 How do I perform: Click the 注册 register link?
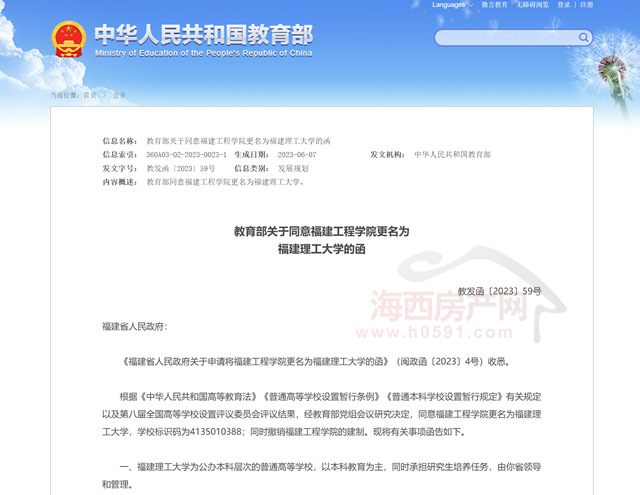[587, 5]
